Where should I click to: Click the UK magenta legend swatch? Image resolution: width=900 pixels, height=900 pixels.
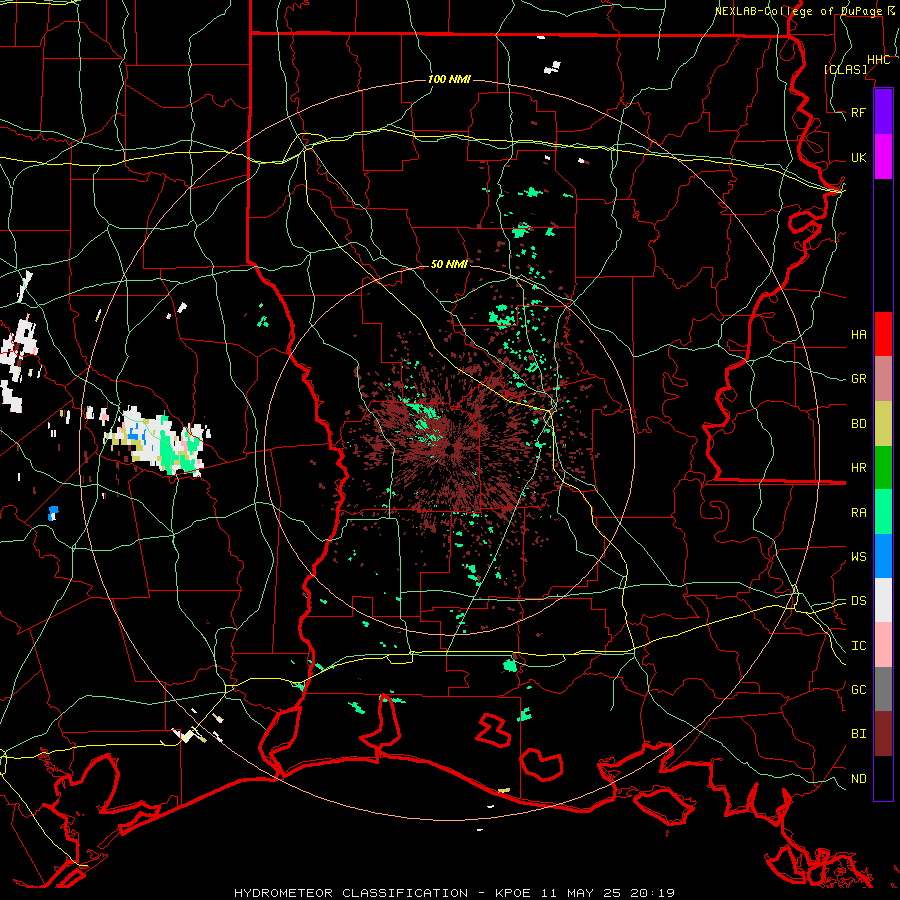(883, 157)
